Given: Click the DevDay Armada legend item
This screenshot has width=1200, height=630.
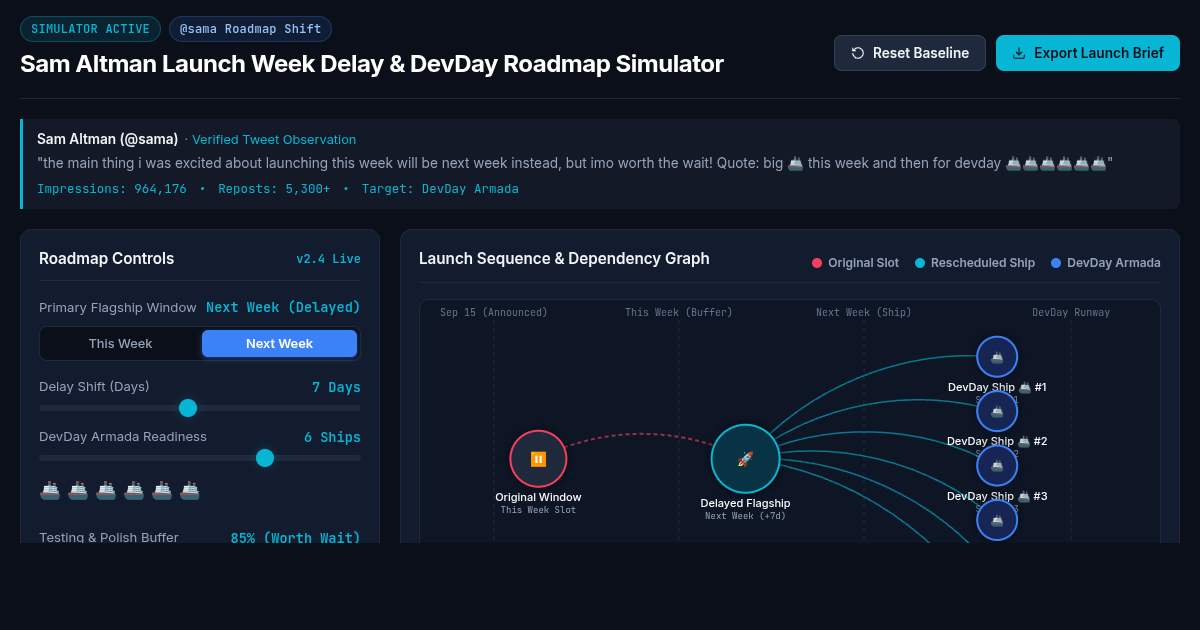Looking at the screenshot, I should click(x=1106, y=263).
